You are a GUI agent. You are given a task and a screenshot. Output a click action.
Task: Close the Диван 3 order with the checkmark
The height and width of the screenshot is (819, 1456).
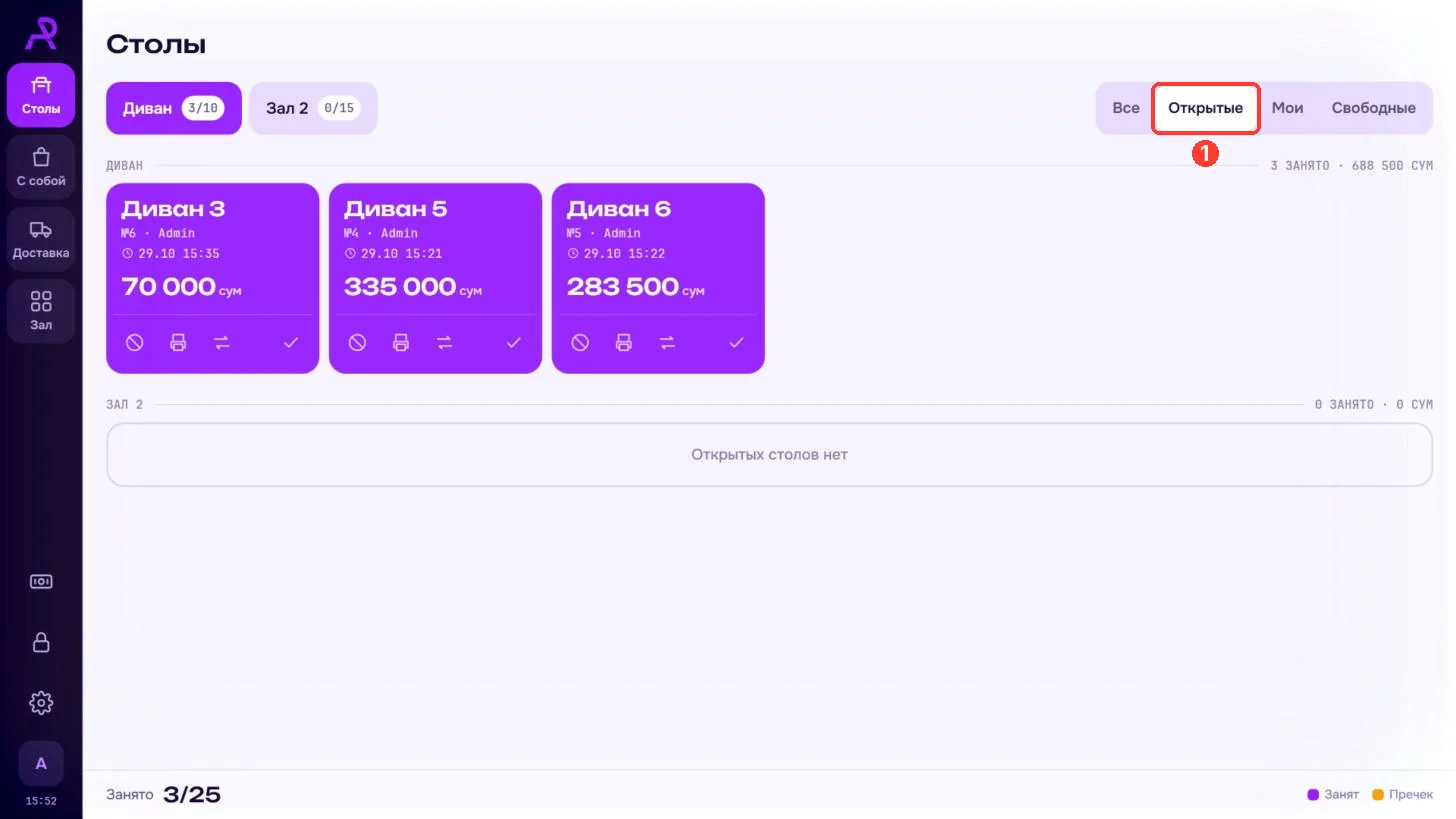pos(291,343)
